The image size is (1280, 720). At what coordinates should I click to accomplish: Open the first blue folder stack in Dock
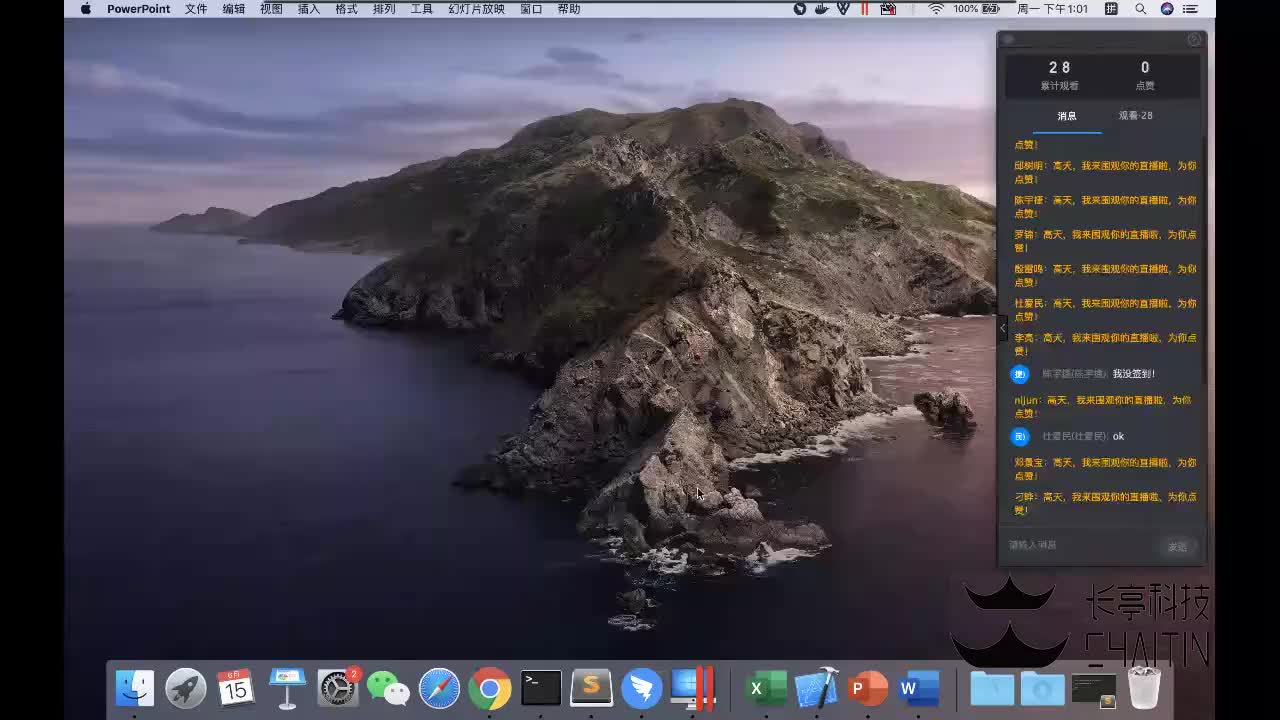pyautogui.click(x=992, y=688)
